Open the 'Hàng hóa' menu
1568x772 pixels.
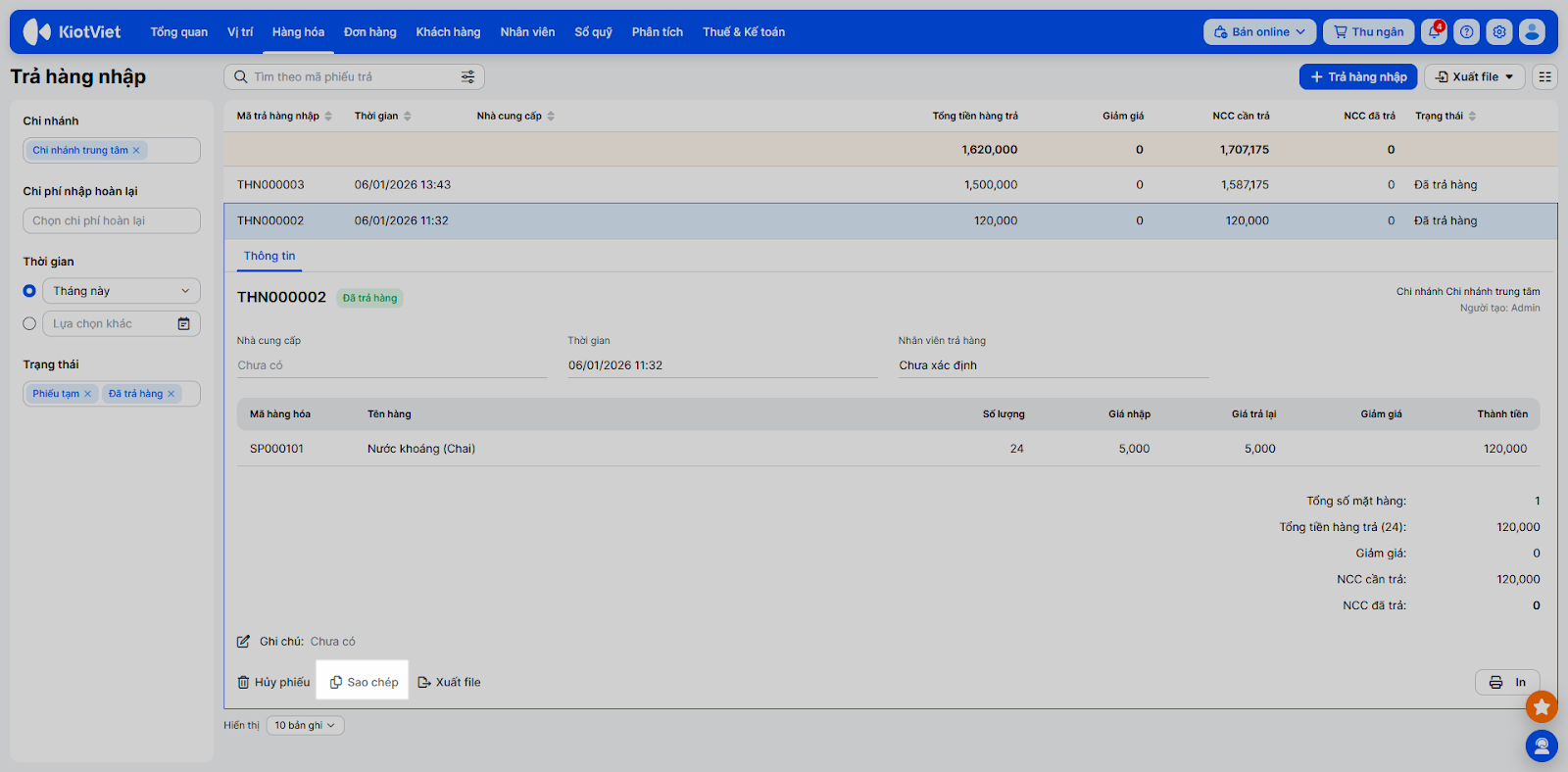tap(298, 32)
